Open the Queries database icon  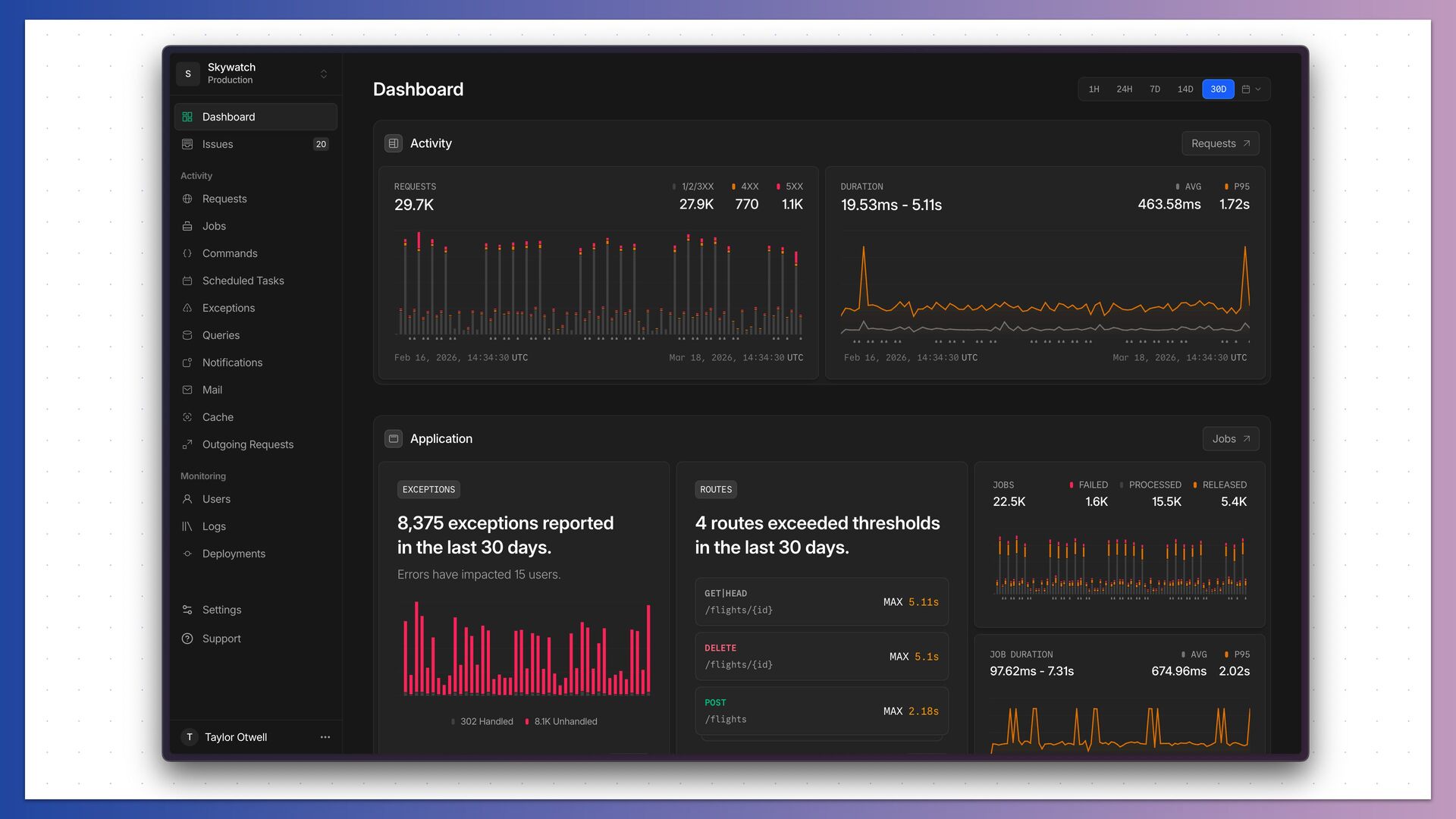tap(187, 335)
